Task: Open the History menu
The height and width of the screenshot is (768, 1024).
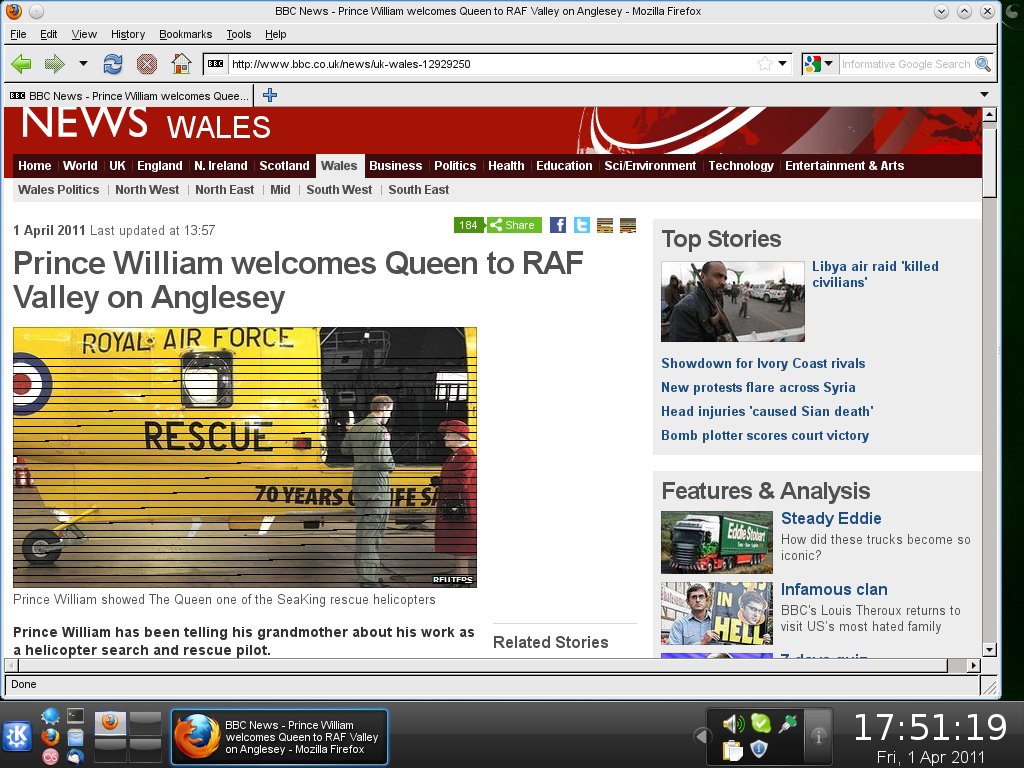Action: pyautogui.click(x=127, y=34)
